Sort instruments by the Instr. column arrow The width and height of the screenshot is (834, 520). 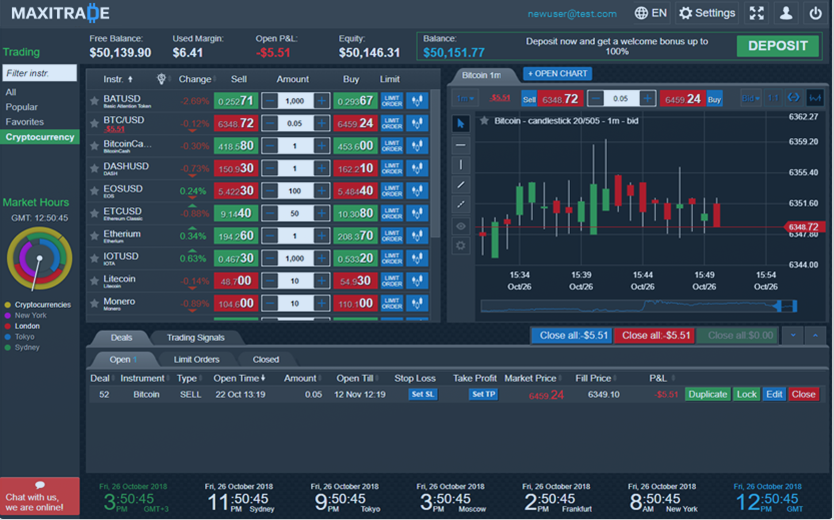coord(130,79)
